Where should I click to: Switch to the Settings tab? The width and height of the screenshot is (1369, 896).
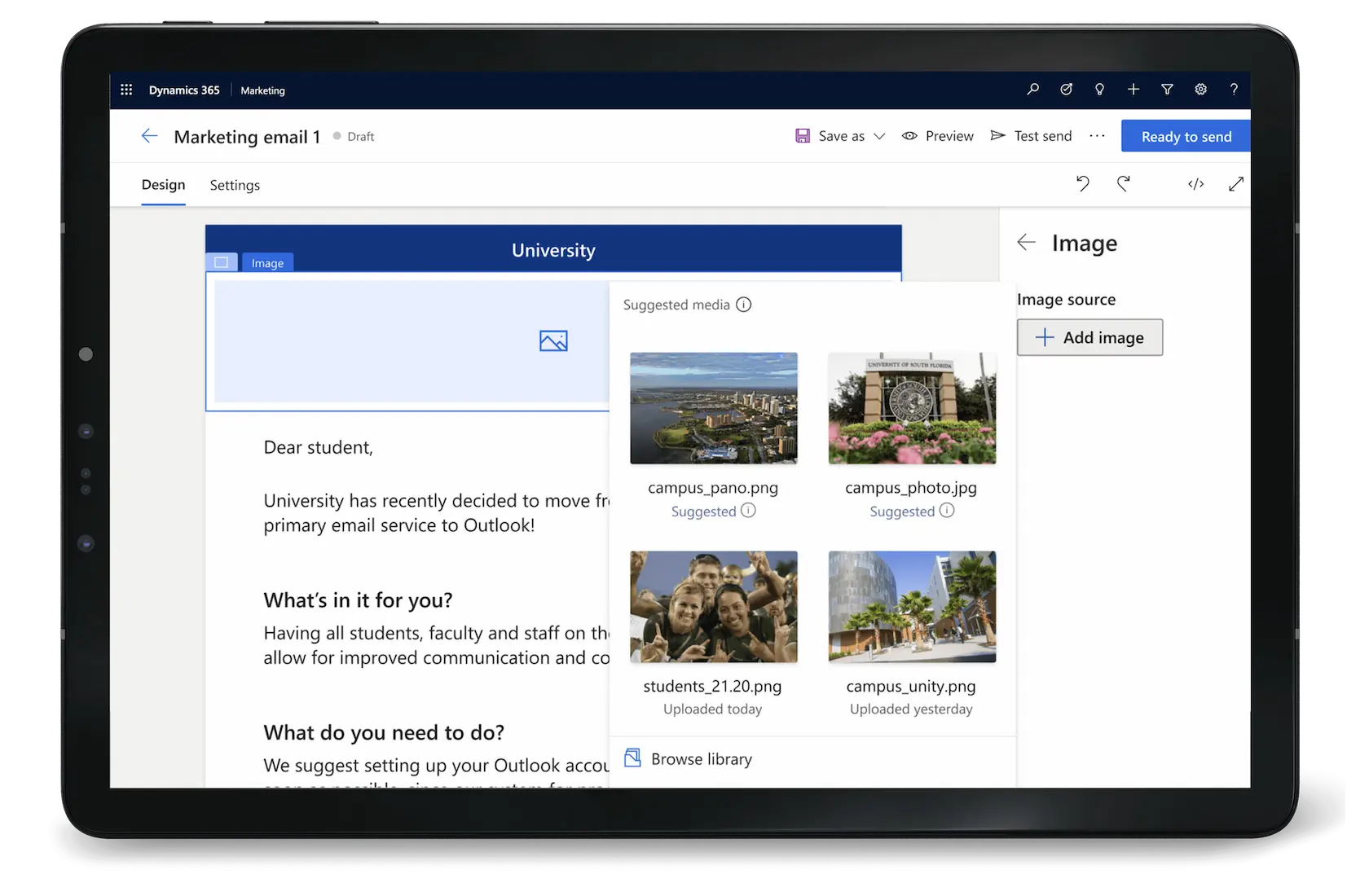point(235,185)
